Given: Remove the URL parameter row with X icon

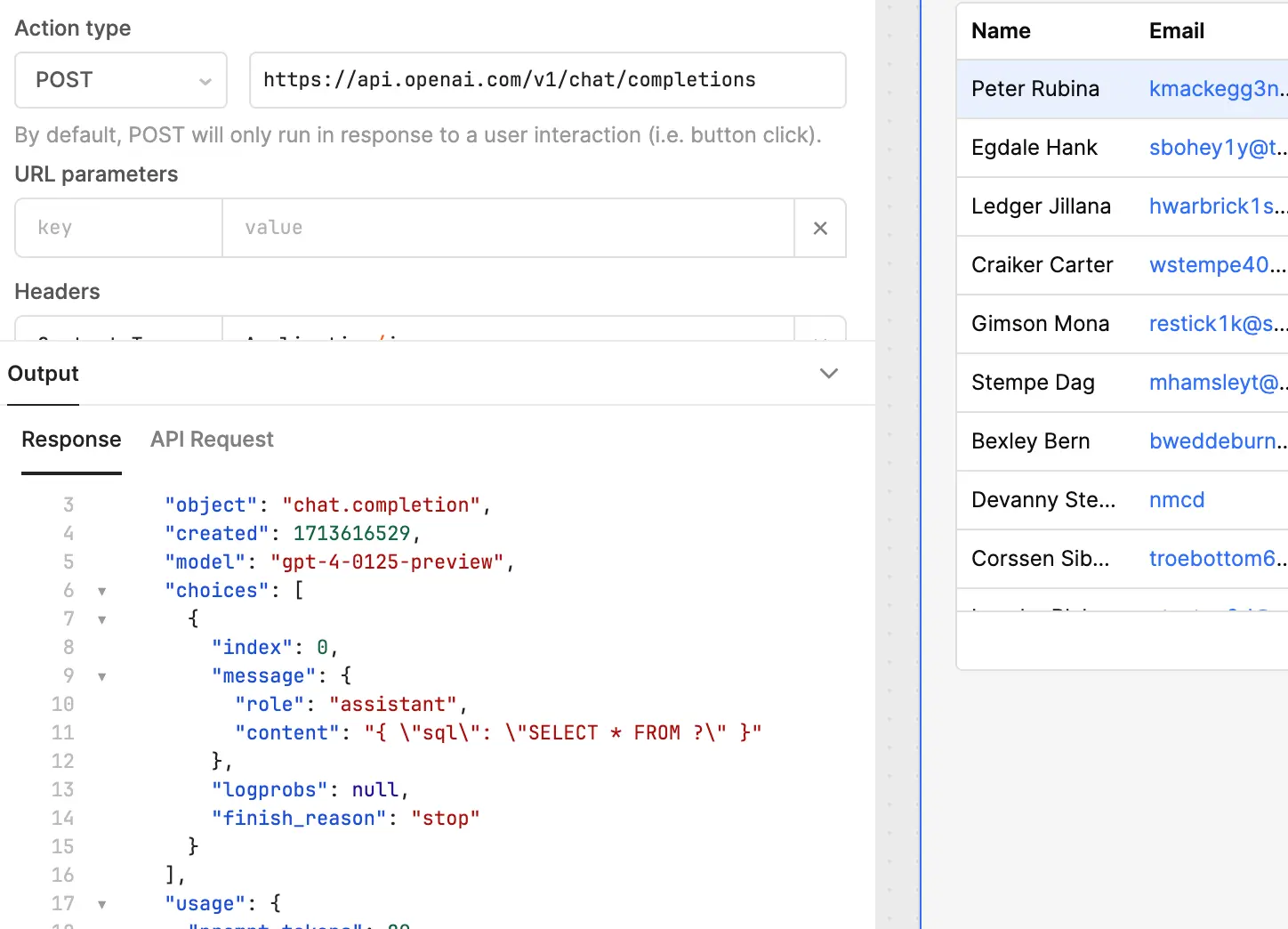Looking at the screenshot, I should point(820,229).
